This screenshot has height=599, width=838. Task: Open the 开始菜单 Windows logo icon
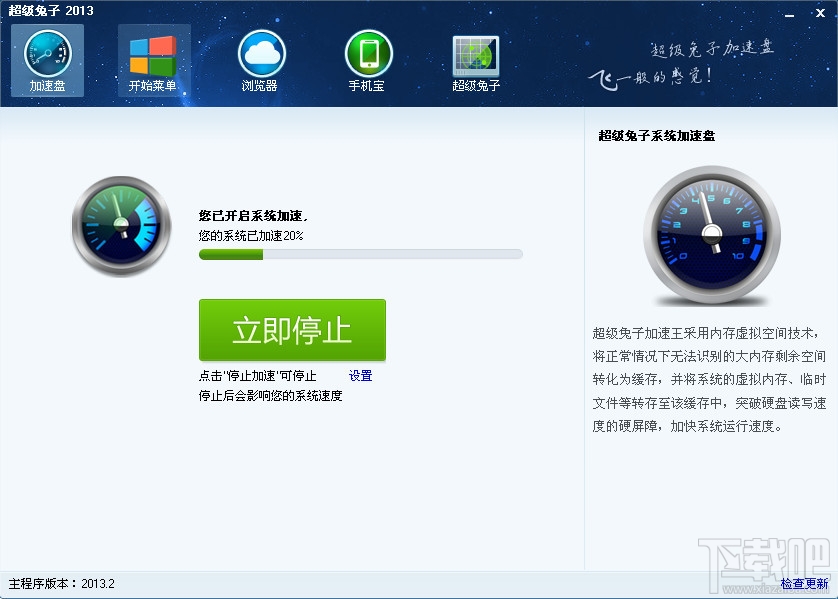point(153,56)
